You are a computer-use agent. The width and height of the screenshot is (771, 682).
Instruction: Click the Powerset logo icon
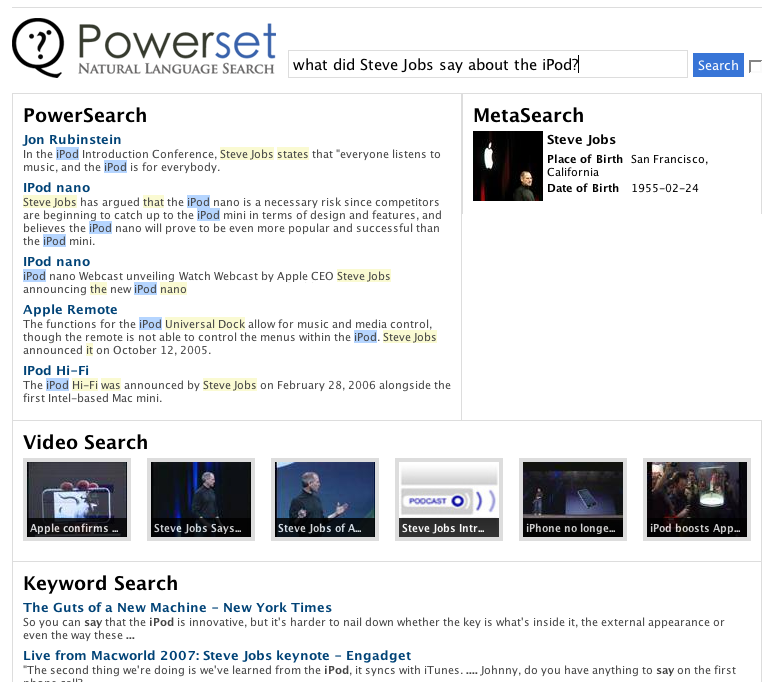(x=38, y=48)
